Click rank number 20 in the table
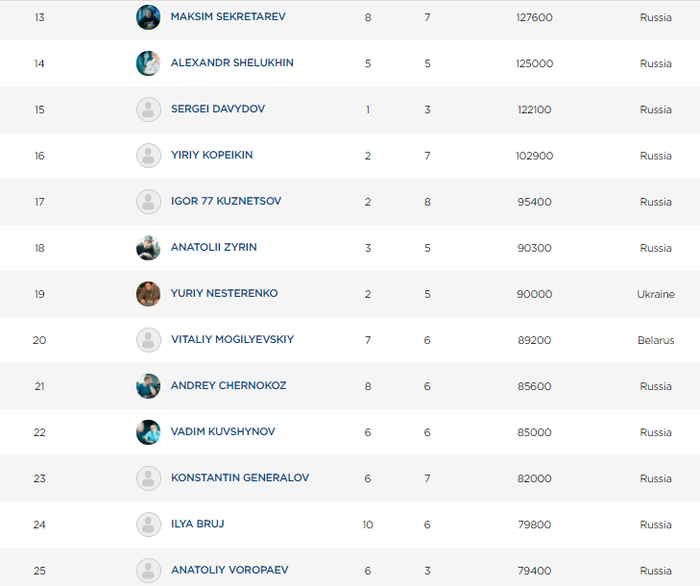The height and width of the screenshot is (586, 700). pyautogui.click(x=39, y=340)
